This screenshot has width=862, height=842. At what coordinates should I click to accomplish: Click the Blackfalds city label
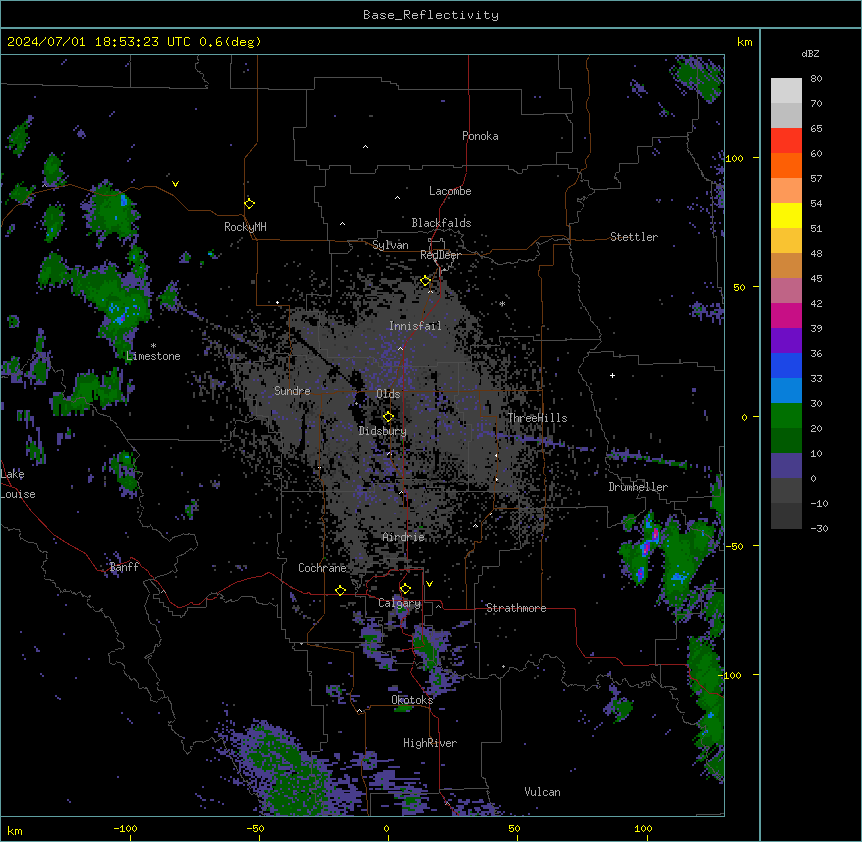(x=441, y=223)
